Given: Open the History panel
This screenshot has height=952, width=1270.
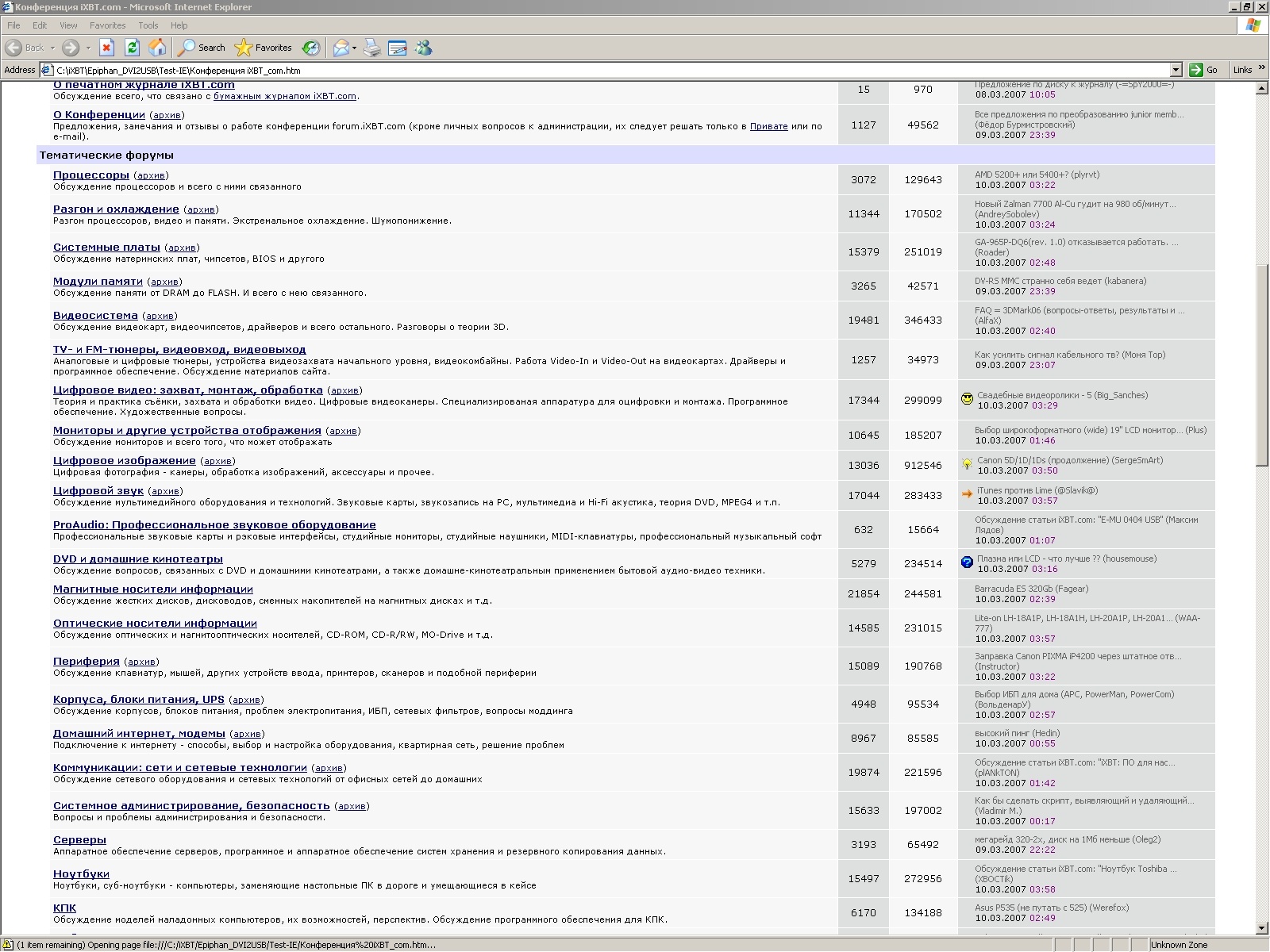Looking at the screenshot, I should coord(311,48).
